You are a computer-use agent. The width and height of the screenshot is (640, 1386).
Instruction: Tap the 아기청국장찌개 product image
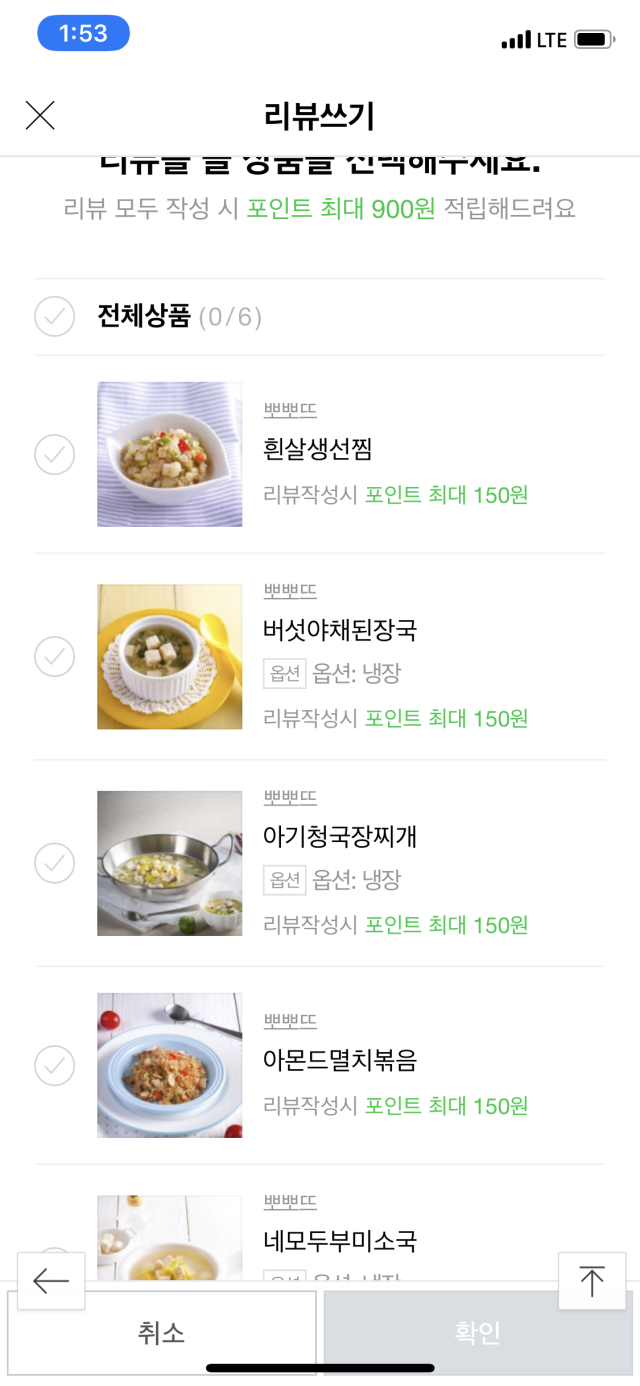point(169,863)
